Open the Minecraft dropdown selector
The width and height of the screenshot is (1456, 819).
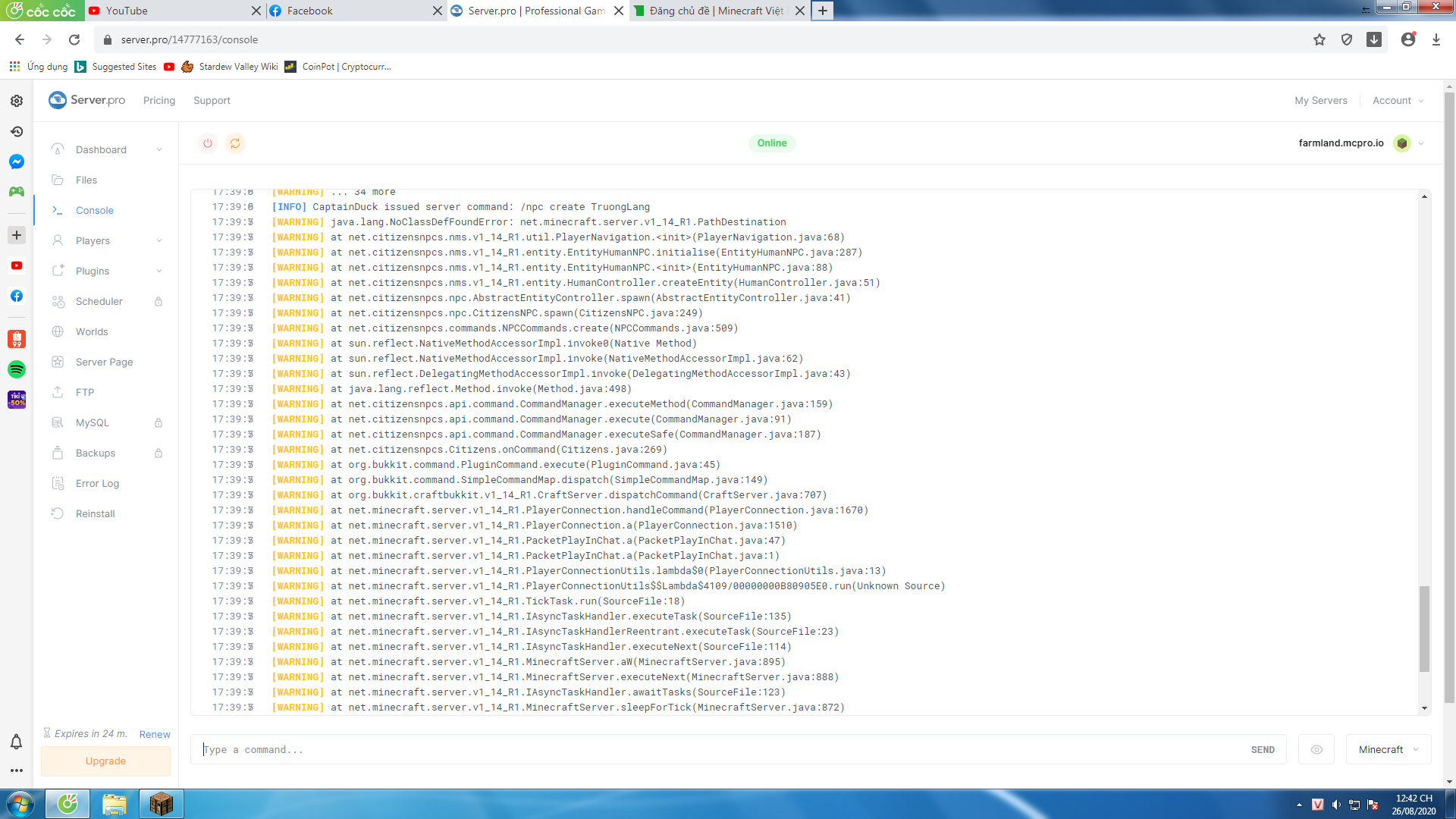coord(1388,749)
